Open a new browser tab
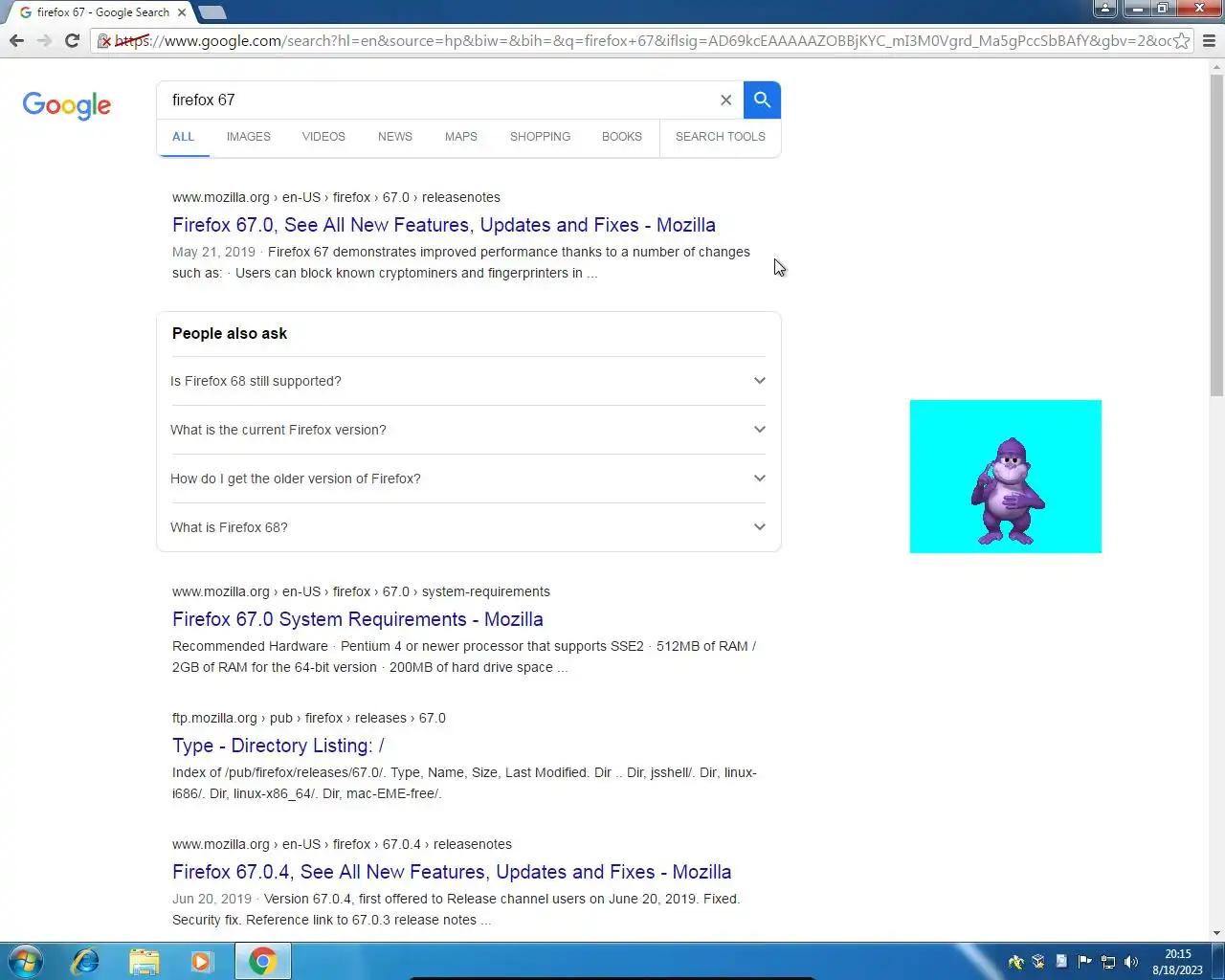1225x980 pixels. pyautogui.click(x=212, y=12)
